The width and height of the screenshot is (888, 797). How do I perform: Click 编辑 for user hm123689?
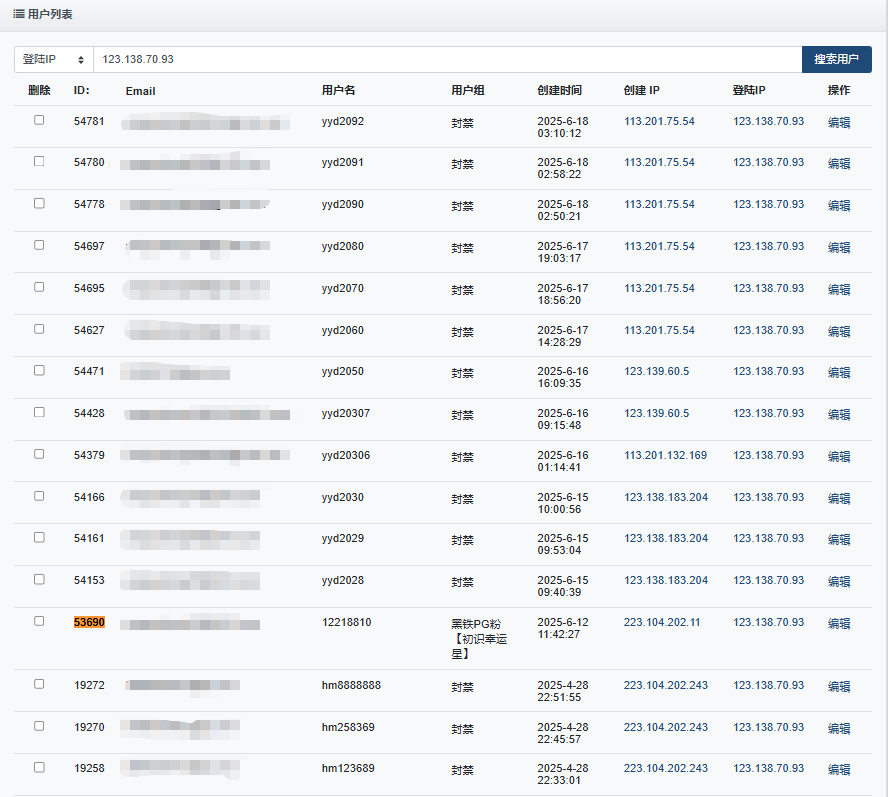pyautogui.click(x=838, y=770)
